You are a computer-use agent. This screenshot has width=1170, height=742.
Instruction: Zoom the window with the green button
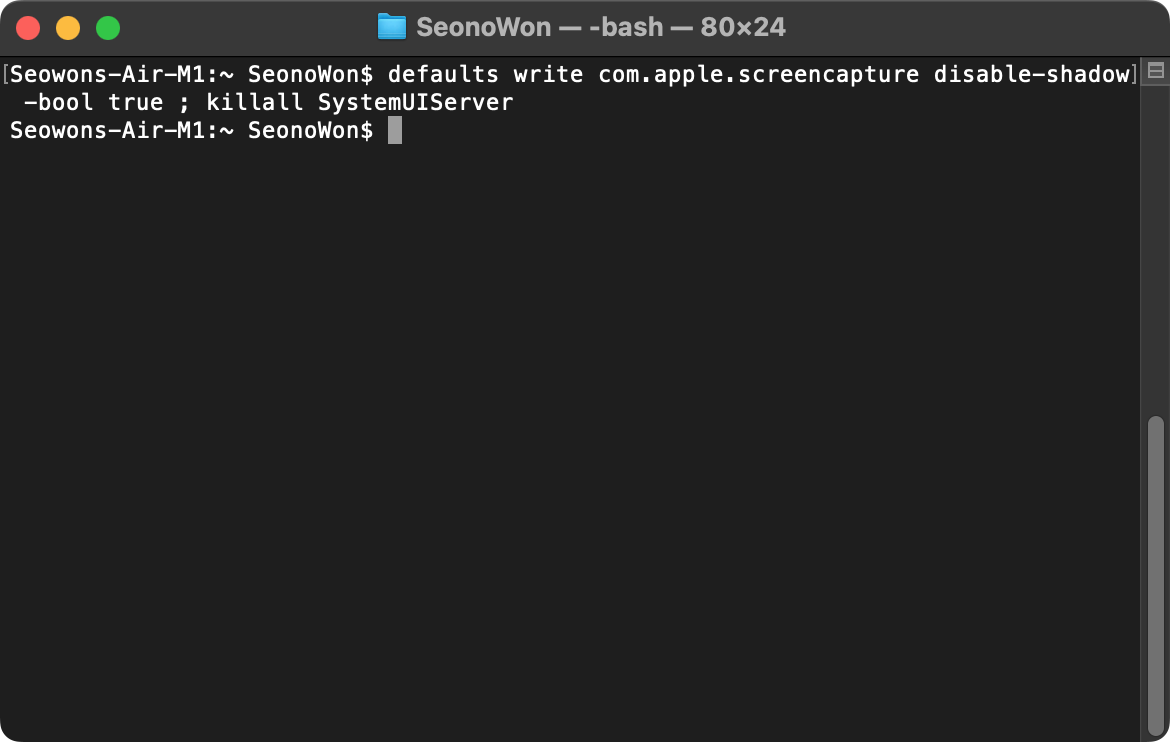pos(108,28)
